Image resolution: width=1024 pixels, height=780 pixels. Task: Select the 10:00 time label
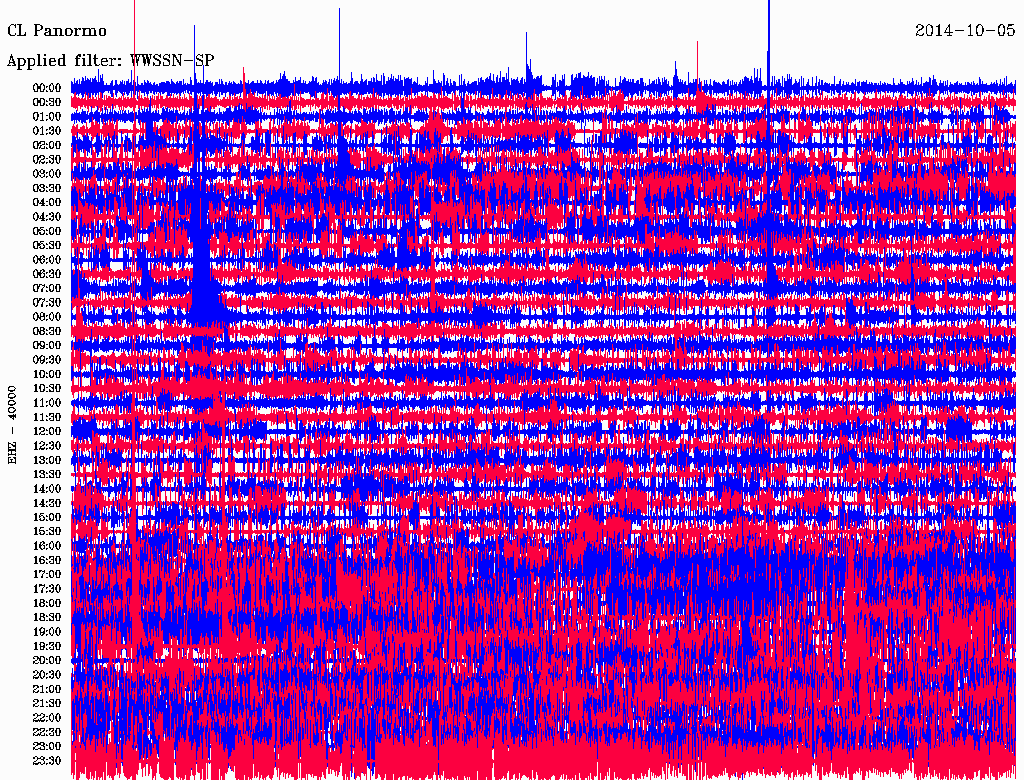click(47, 374)
